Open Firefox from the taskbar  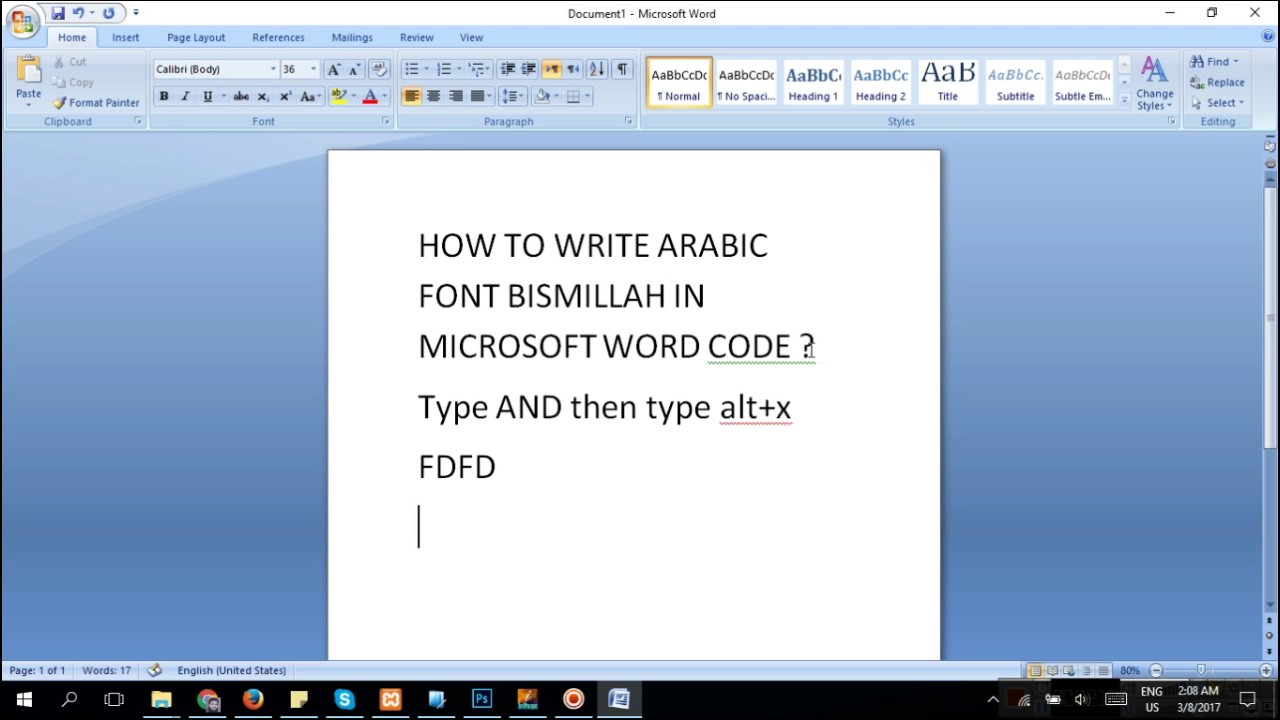pyautogui.click(x=253, y=699)
